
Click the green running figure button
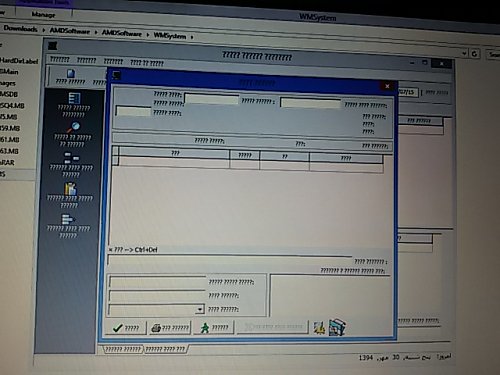coord(214,327)
